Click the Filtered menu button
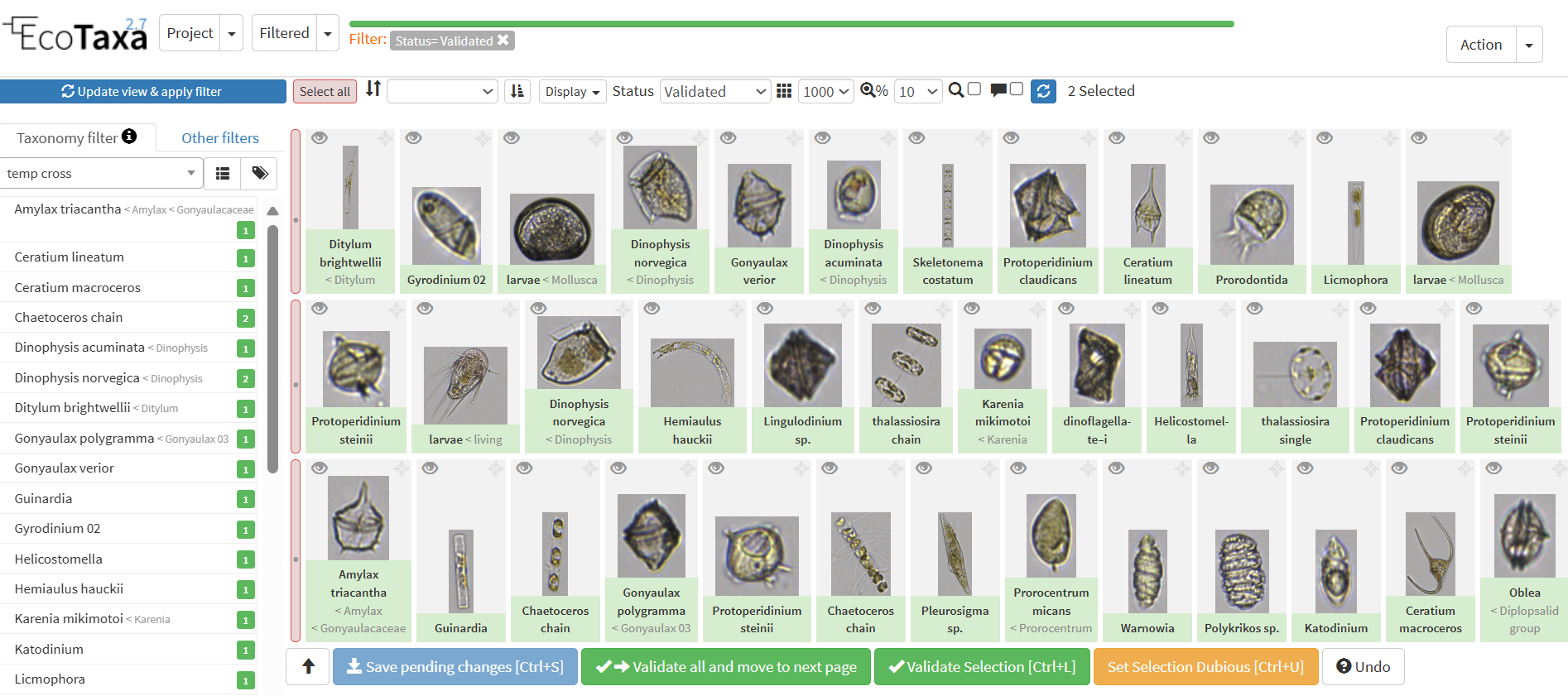This screenshot has width=1568, height=696. [284, 33]
